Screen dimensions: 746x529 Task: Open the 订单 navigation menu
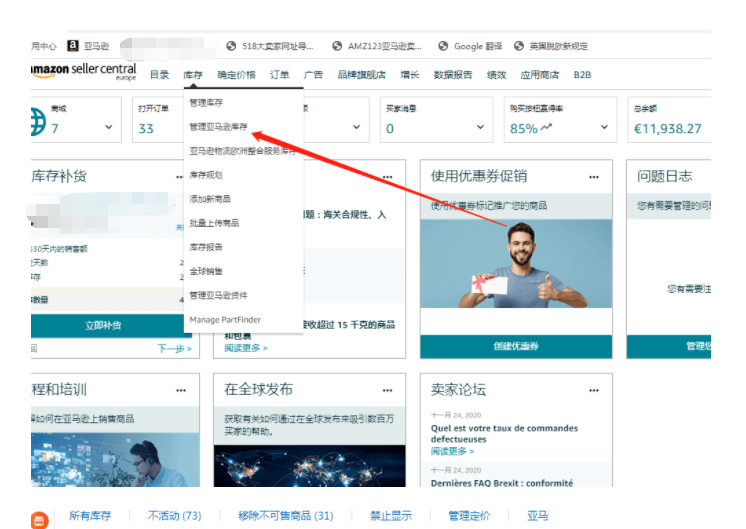click(279, 75)
